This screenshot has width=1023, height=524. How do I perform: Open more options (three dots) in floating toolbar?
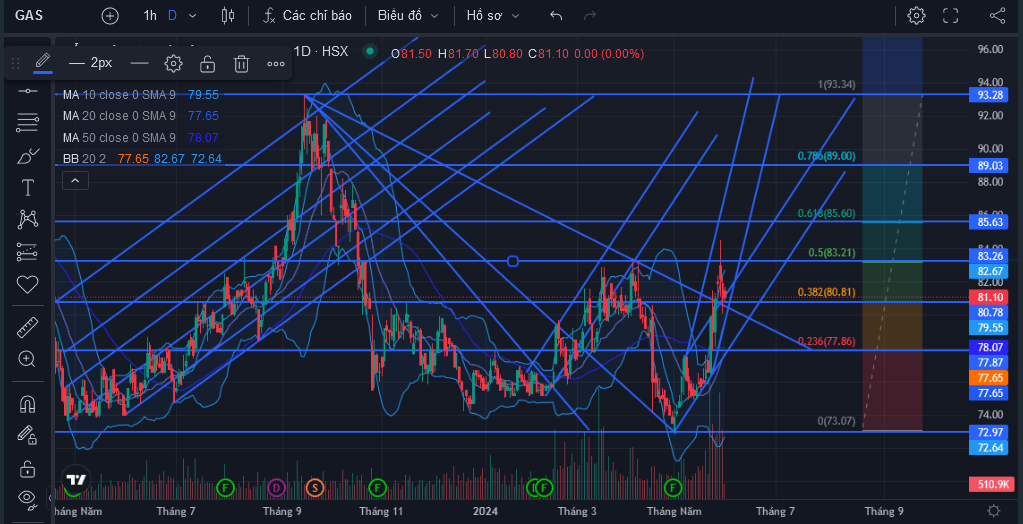pos(276,63)
